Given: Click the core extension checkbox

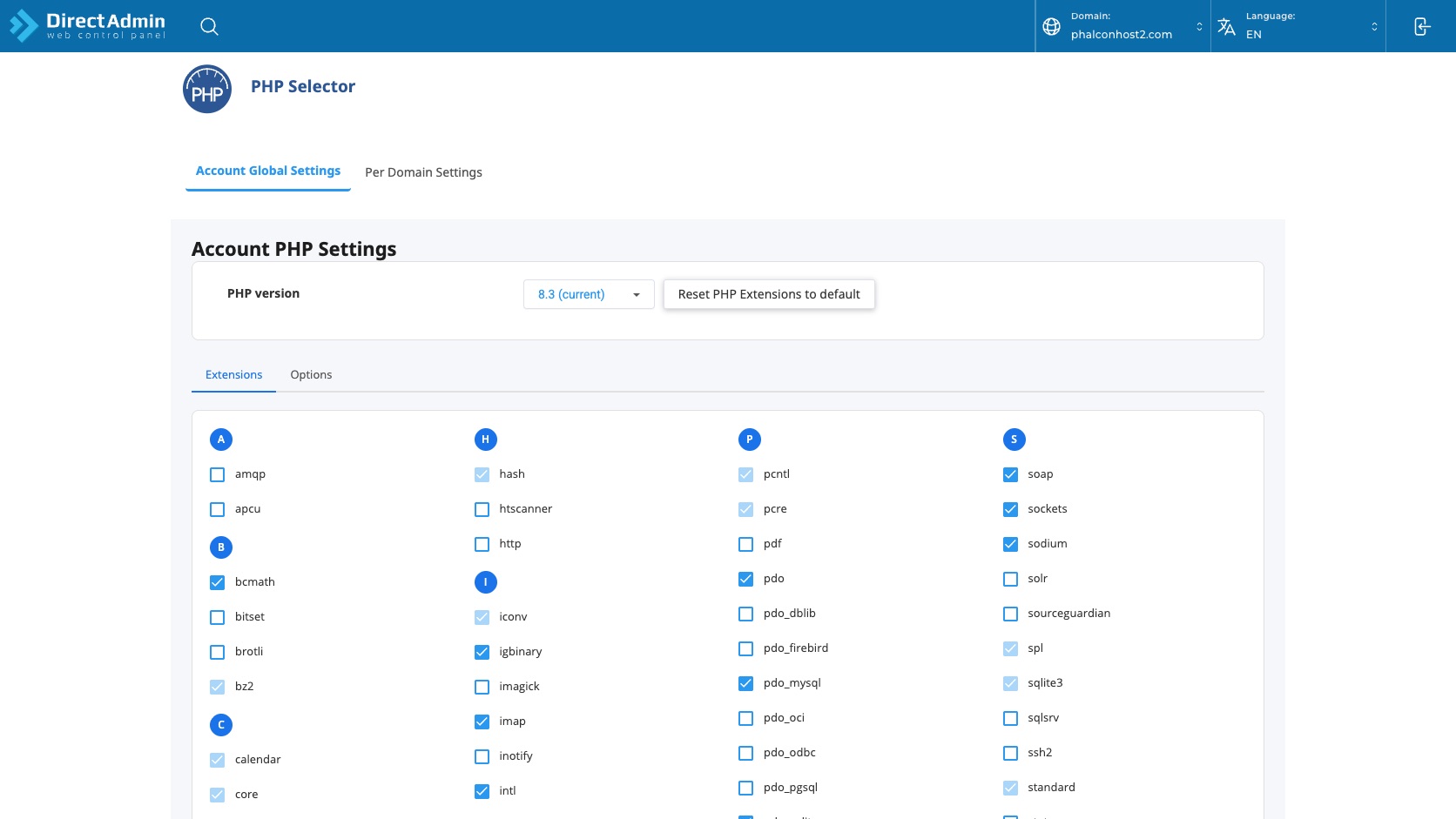Looking at the screenshot, I should 218,796.
